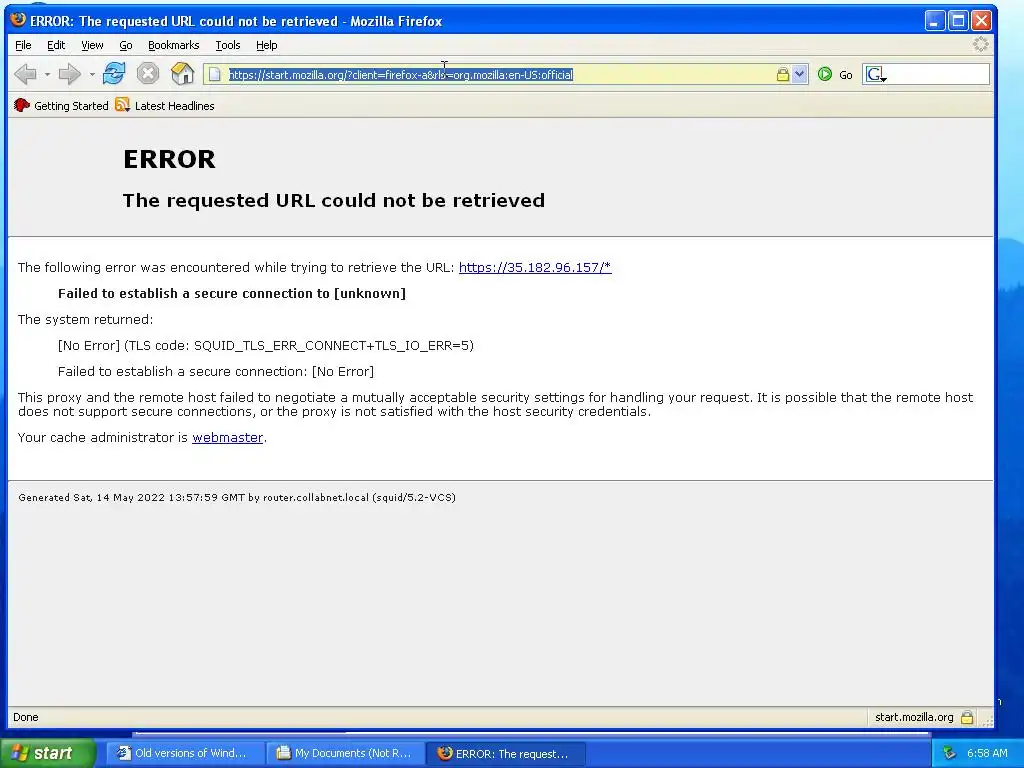Reload the page with the refresh icon

[114, 73]
